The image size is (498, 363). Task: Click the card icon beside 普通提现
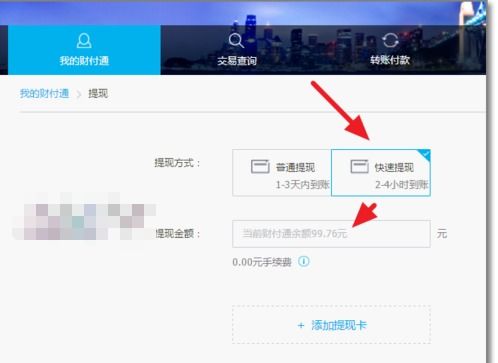click(260, 166)
